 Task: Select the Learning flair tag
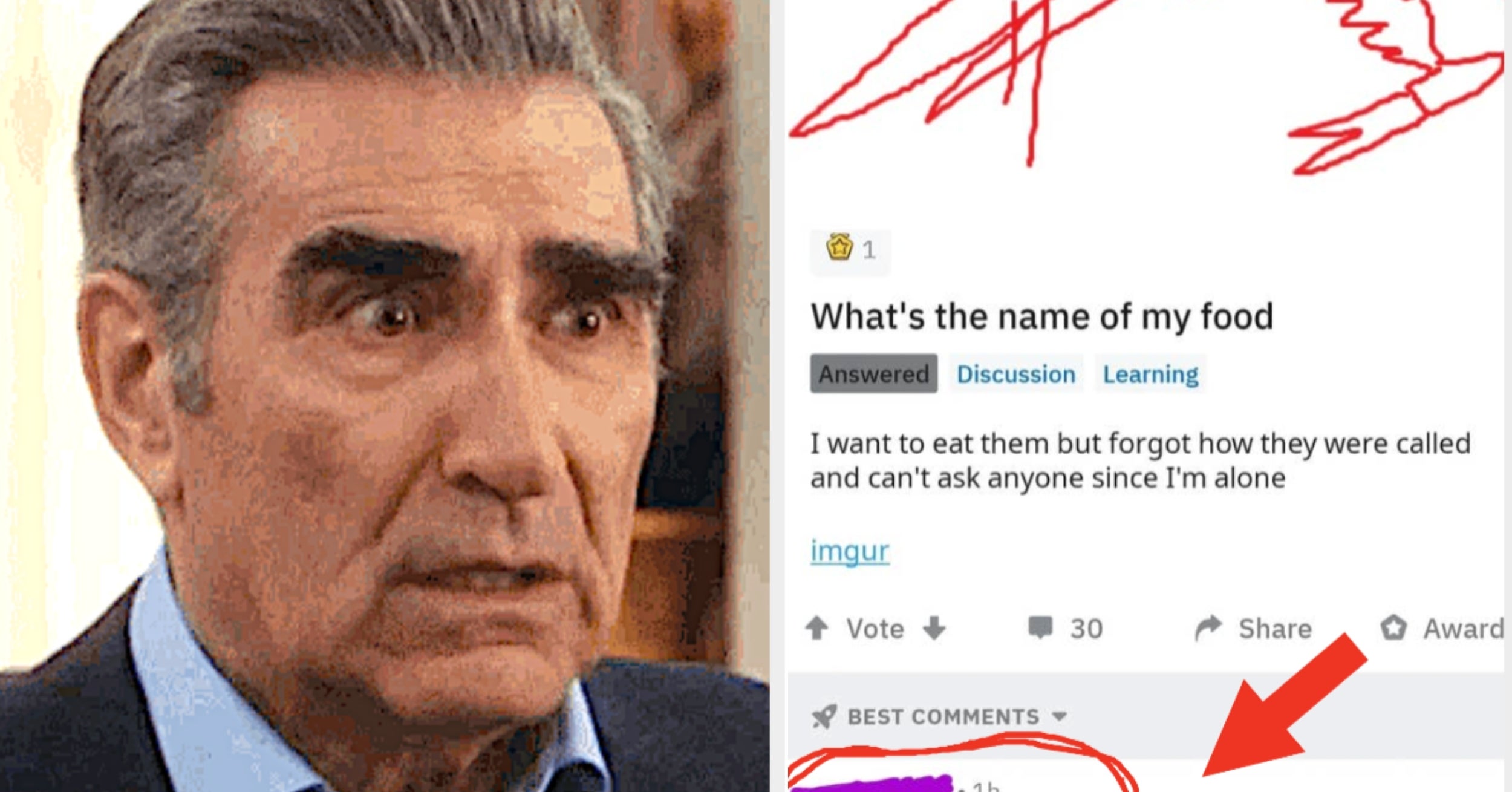pos(1150,374)
